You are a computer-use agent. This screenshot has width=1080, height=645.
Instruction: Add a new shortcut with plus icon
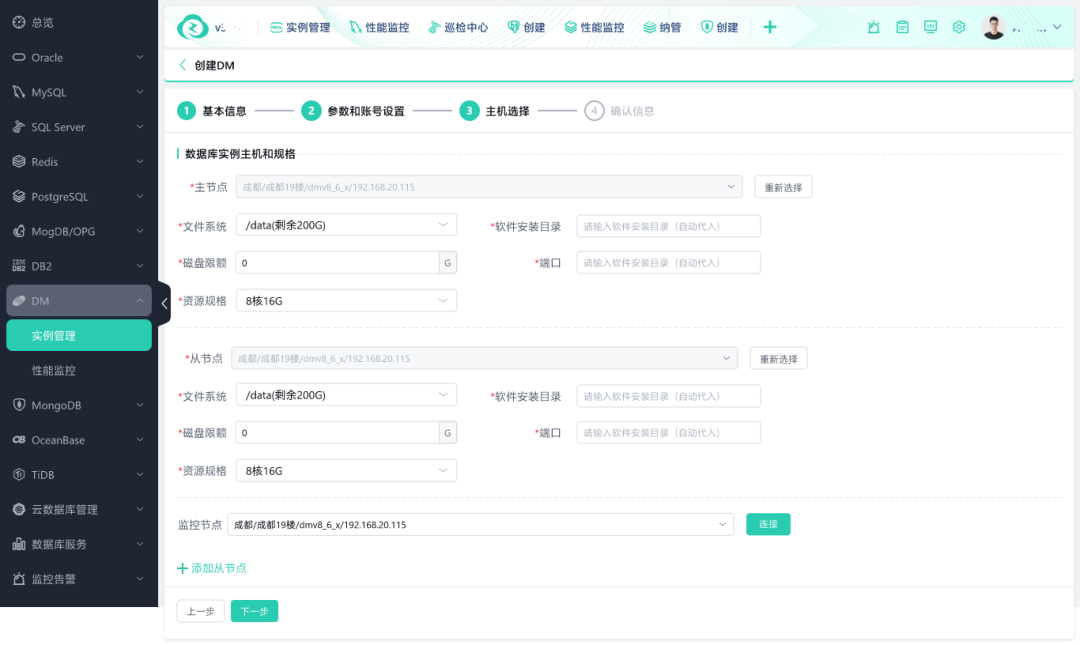[770, 27]
